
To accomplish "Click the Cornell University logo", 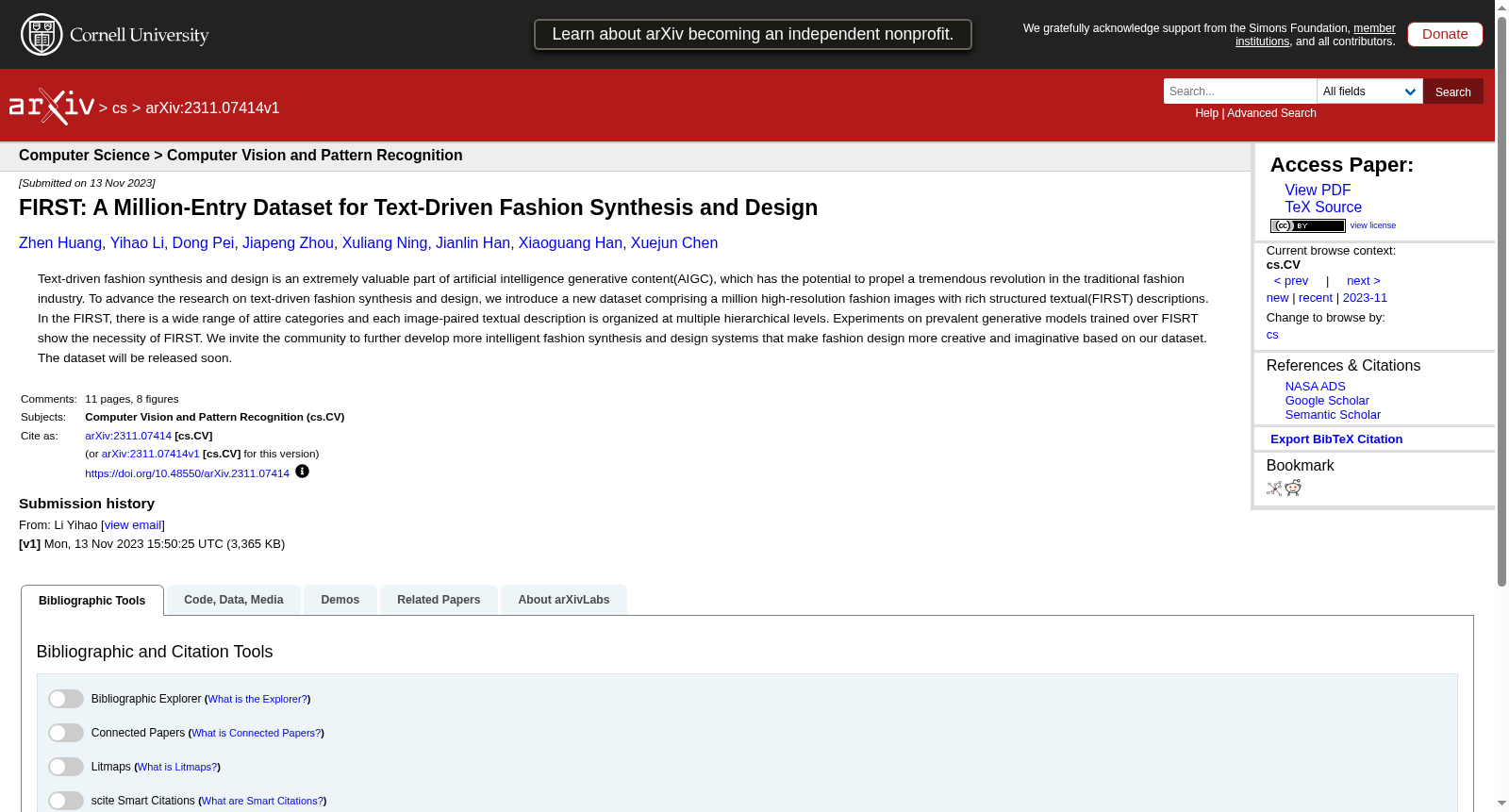I will pos(115,35).
